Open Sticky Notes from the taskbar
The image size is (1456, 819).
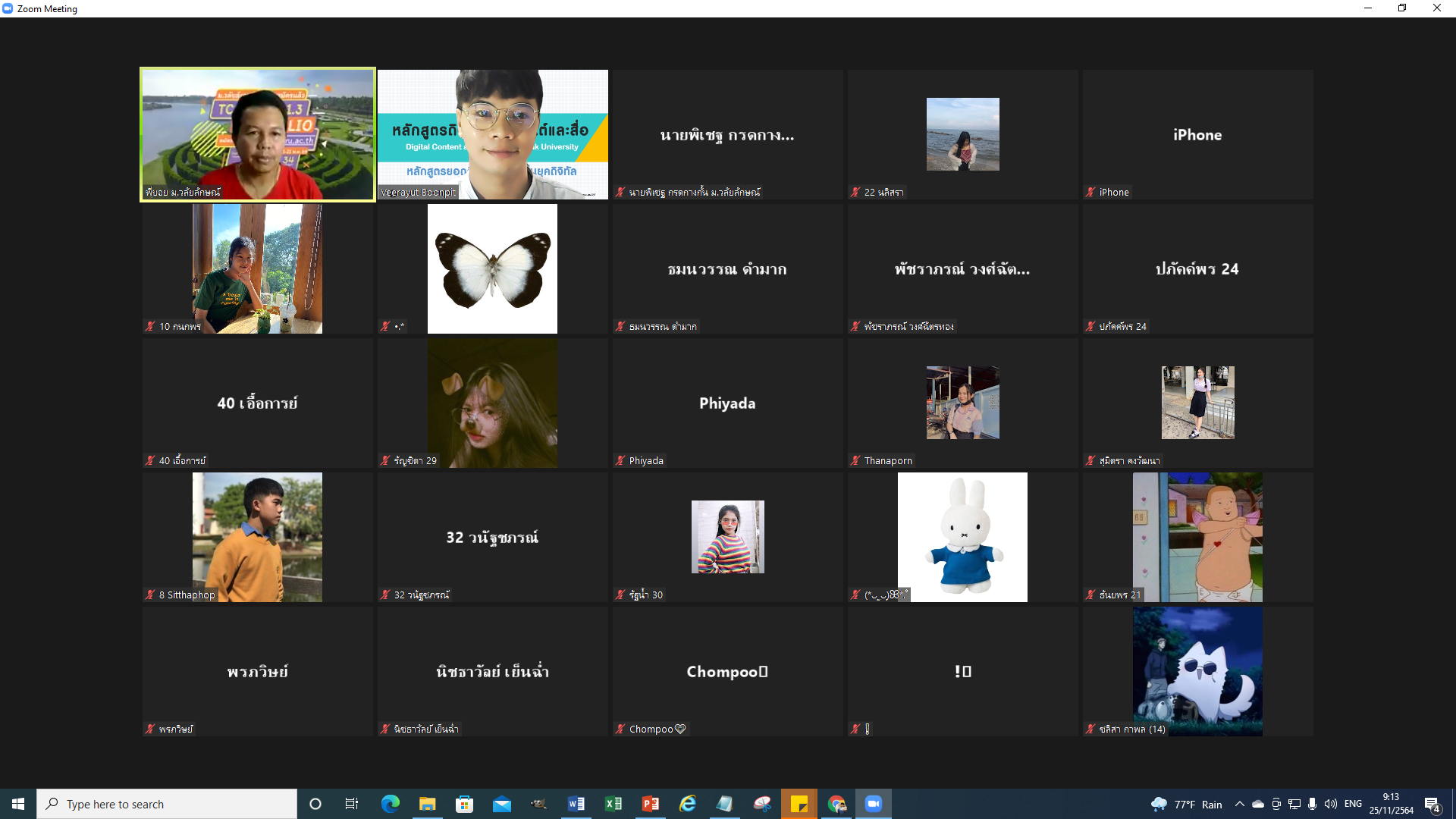[799, 804]
